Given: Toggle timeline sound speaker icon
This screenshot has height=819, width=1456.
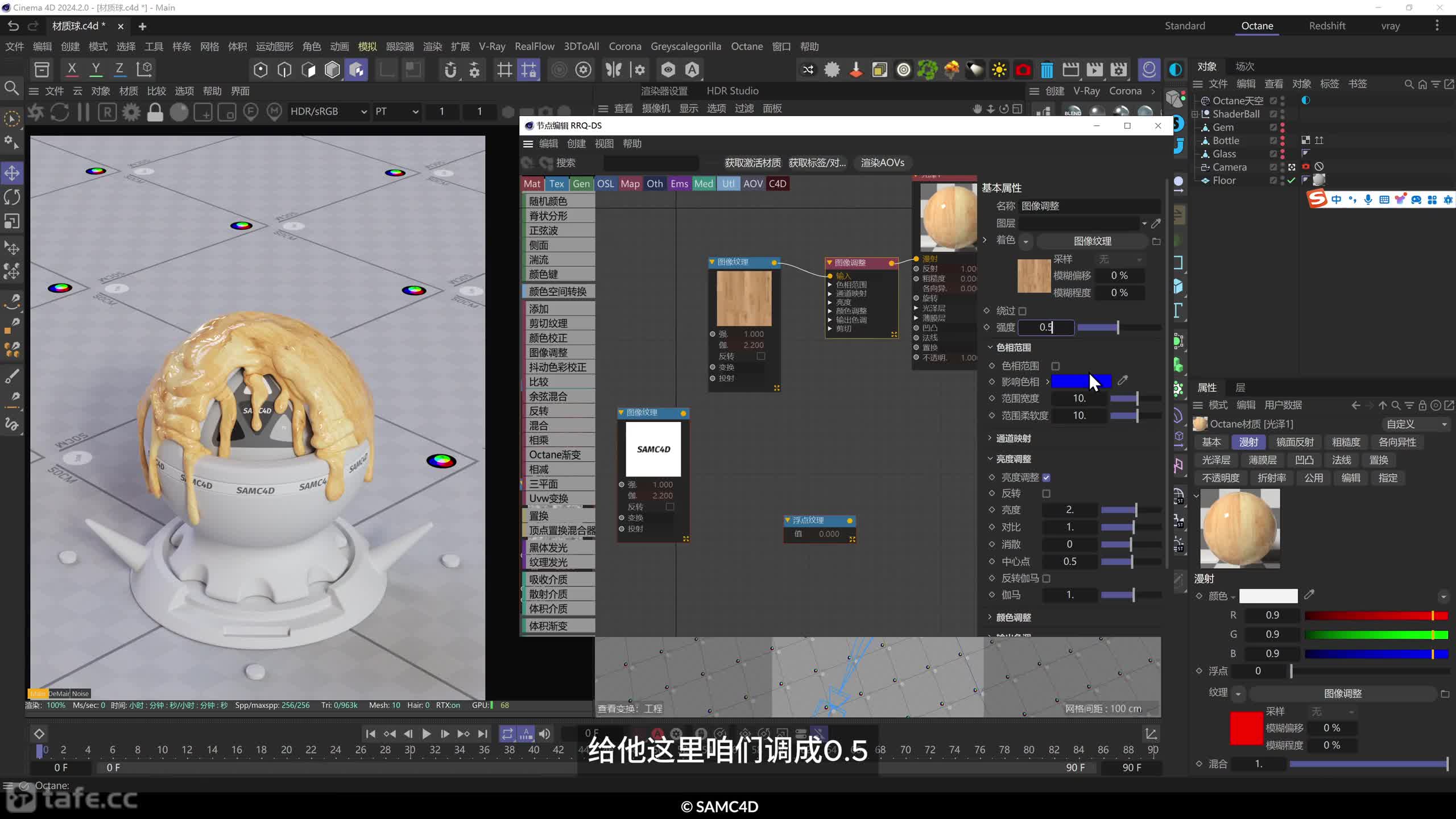Looking at the screenshot, I should [x=544, y=734].
